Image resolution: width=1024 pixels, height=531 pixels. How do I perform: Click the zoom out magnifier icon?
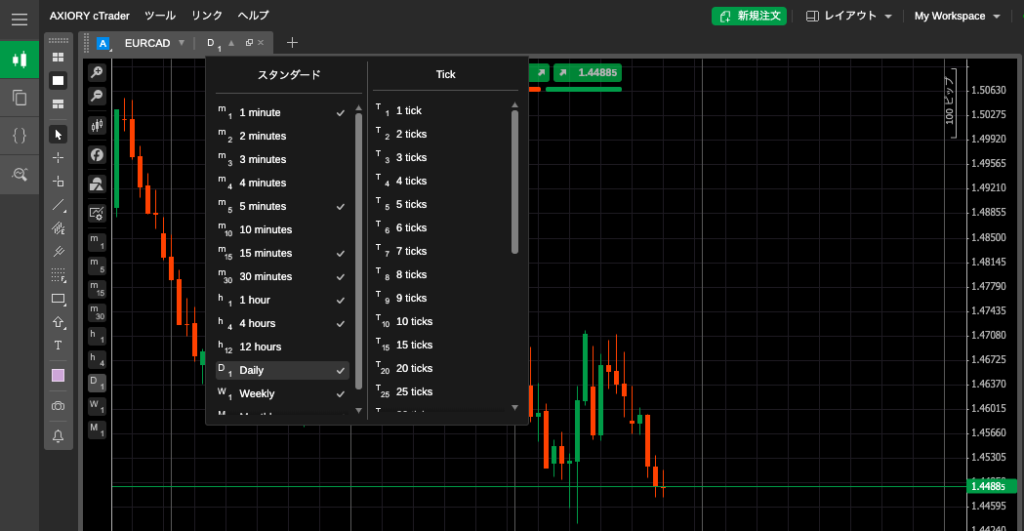97,96
